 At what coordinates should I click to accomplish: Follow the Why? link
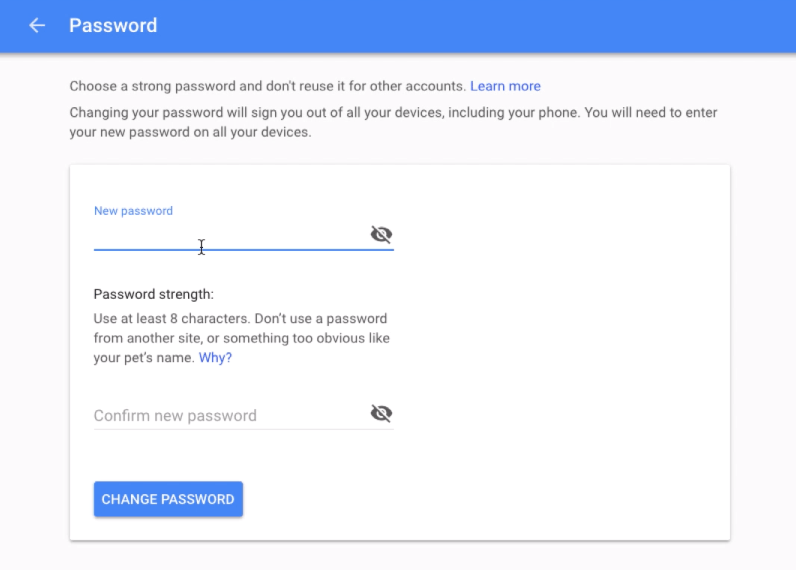[215, 357]
